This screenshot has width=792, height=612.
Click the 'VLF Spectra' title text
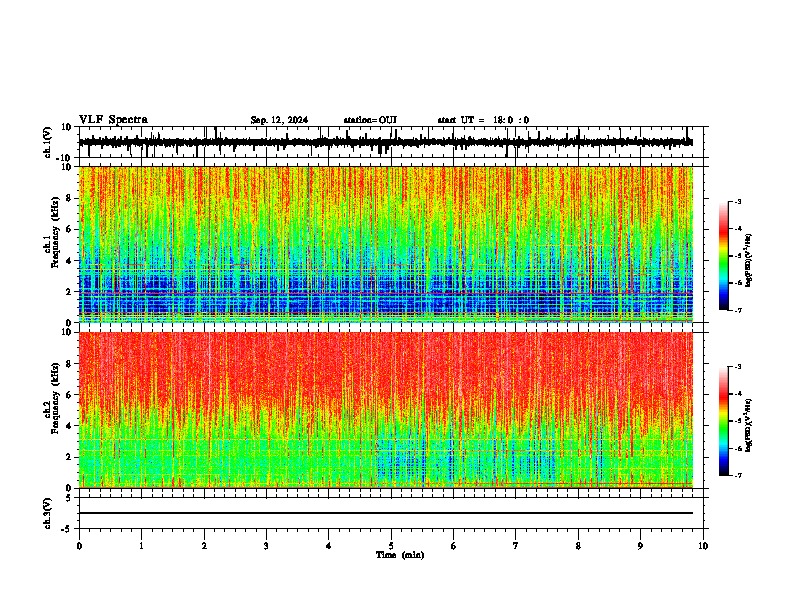(113, 120)
